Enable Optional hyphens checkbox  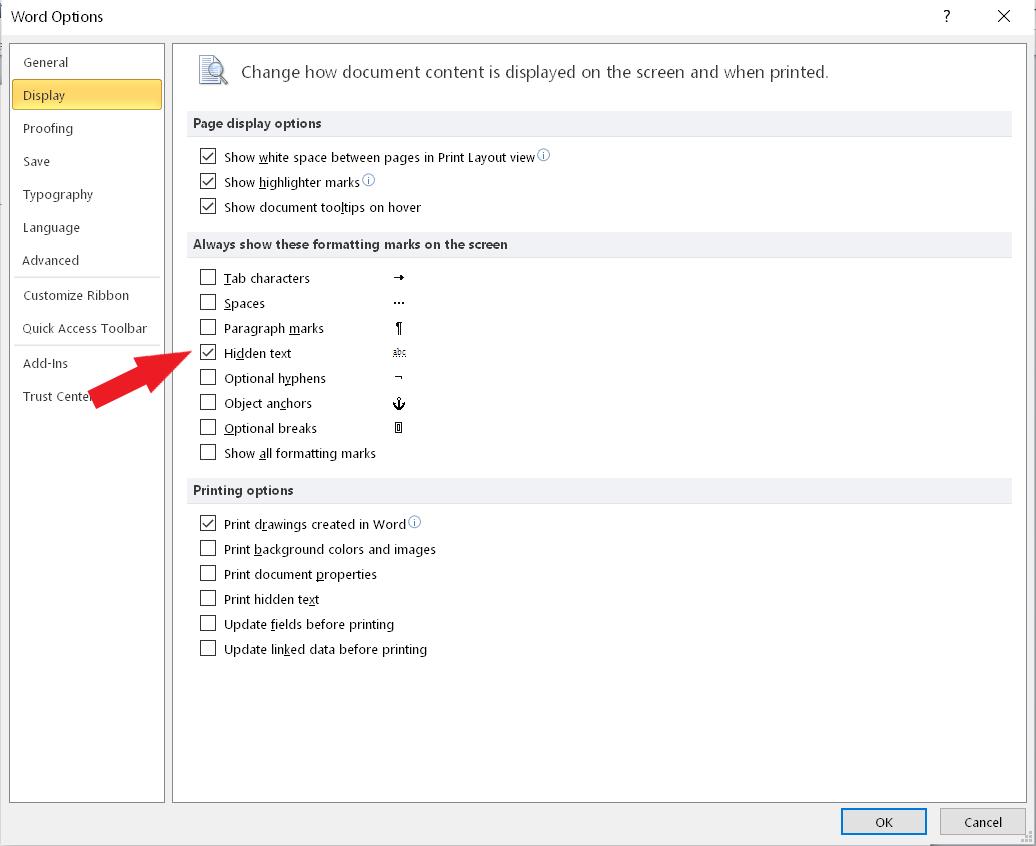[x=207, y=377]
